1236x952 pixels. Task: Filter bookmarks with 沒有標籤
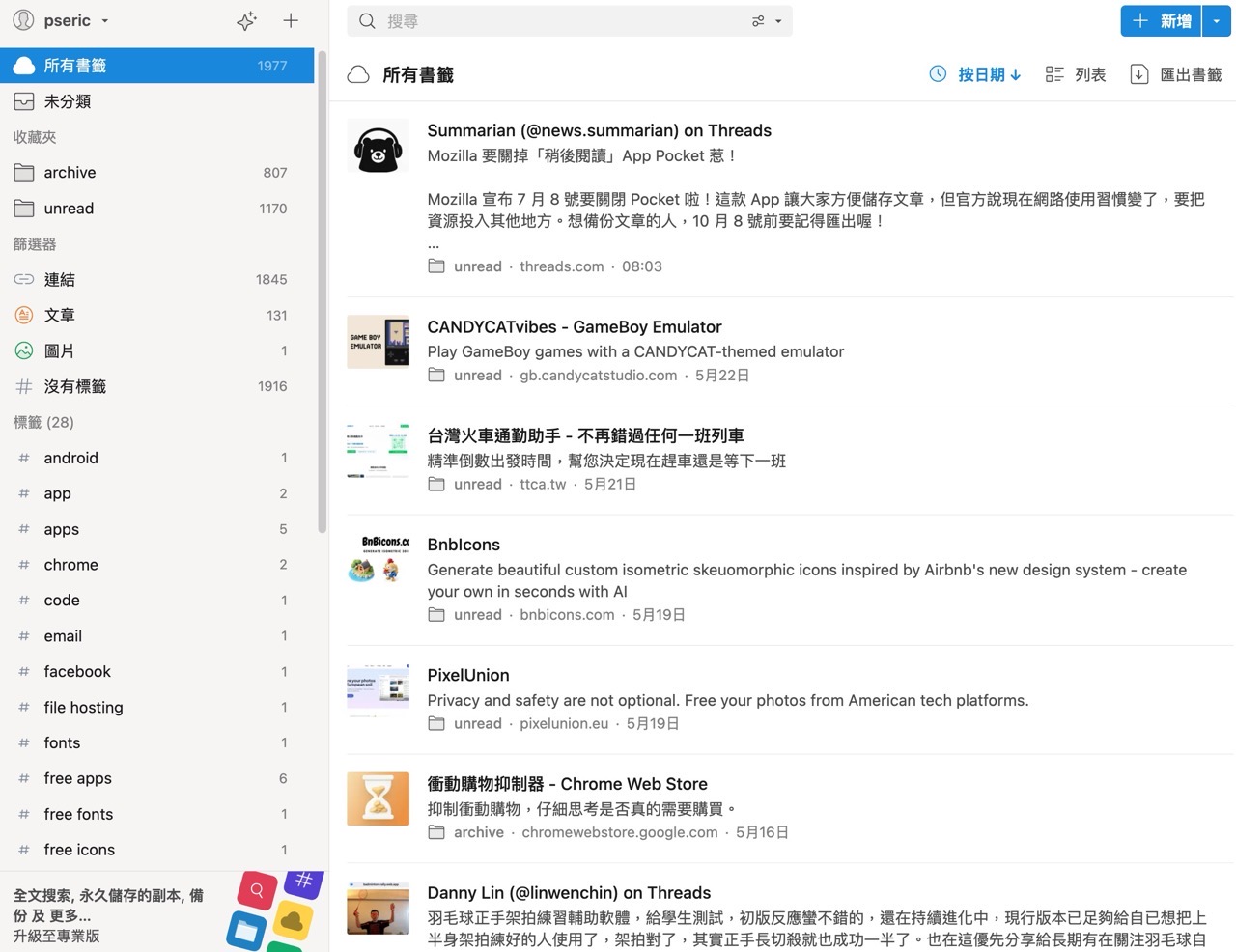pos(157,386)
